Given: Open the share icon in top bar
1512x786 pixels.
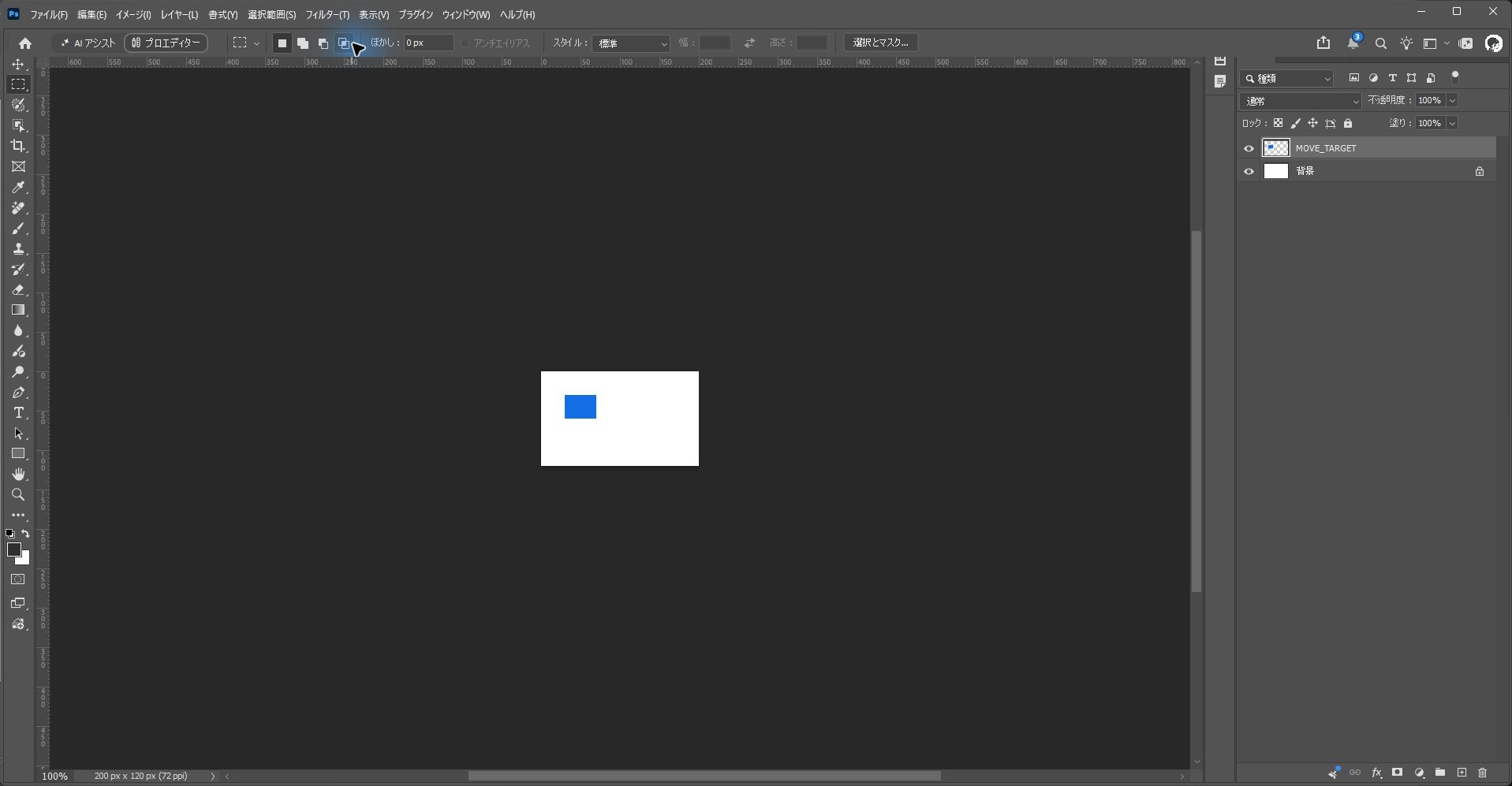Looking at the screenshot, I should pos(1323,43).
